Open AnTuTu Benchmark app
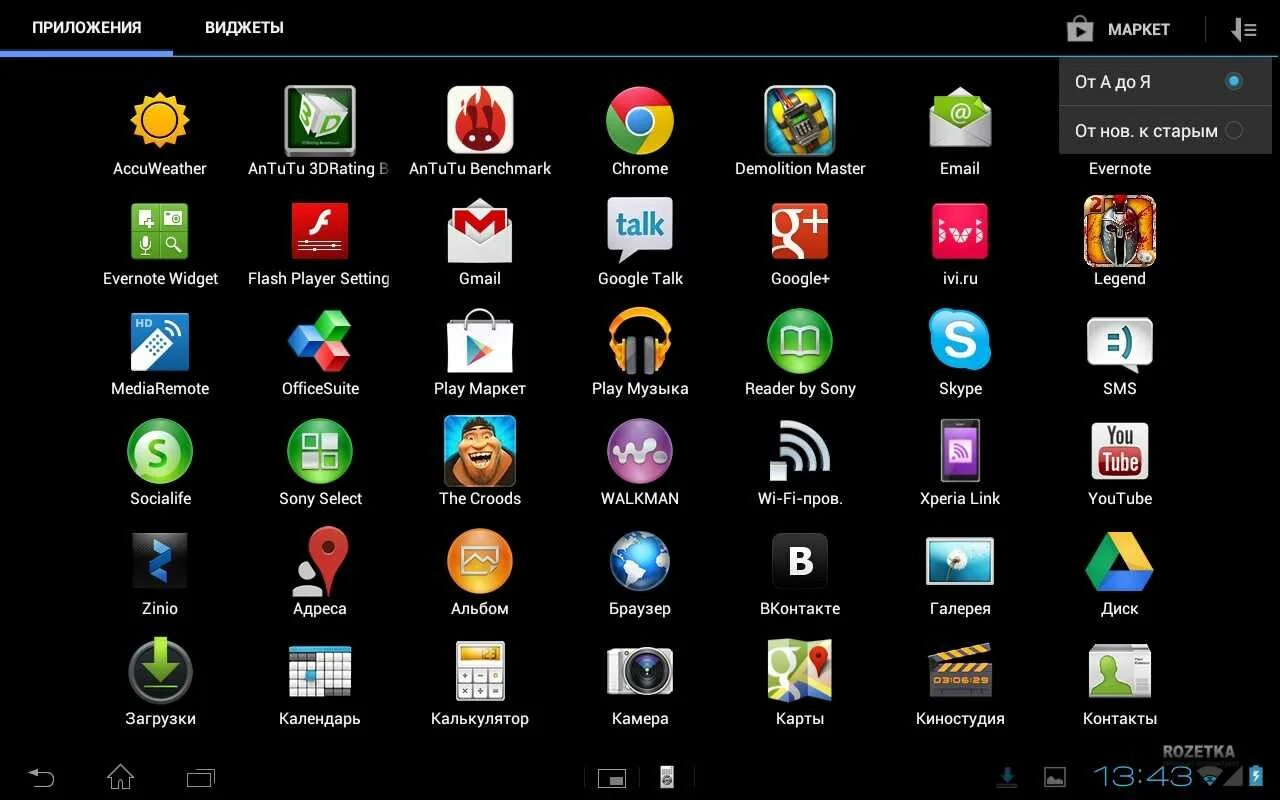1280x800 pixels. [x=480, y=121]
